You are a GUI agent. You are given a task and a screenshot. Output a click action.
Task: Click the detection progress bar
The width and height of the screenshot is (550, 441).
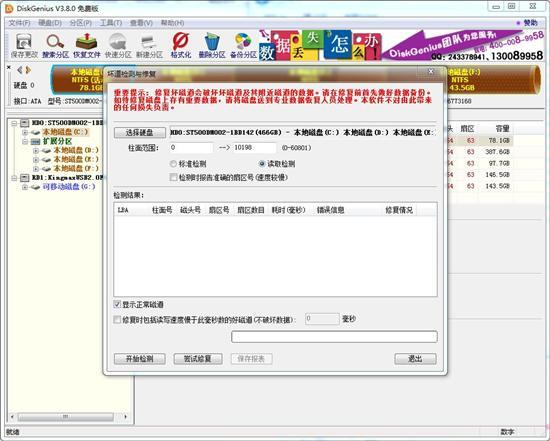pos(334,336)
